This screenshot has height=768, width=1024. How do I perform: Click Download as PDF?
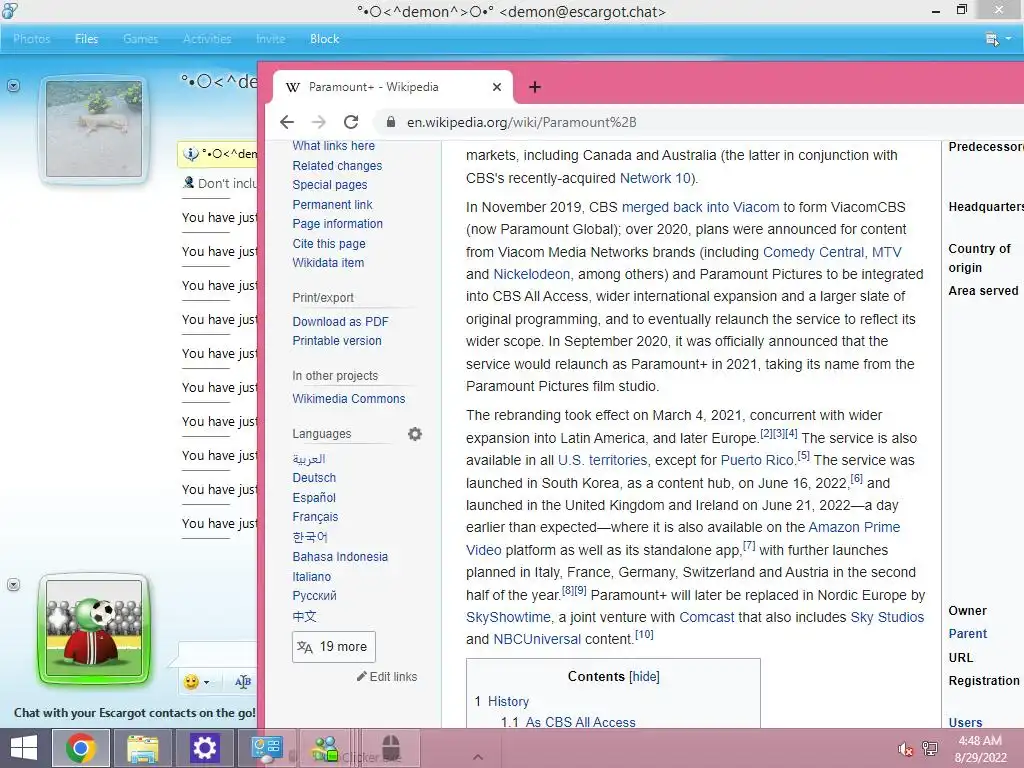pos(340,321)
